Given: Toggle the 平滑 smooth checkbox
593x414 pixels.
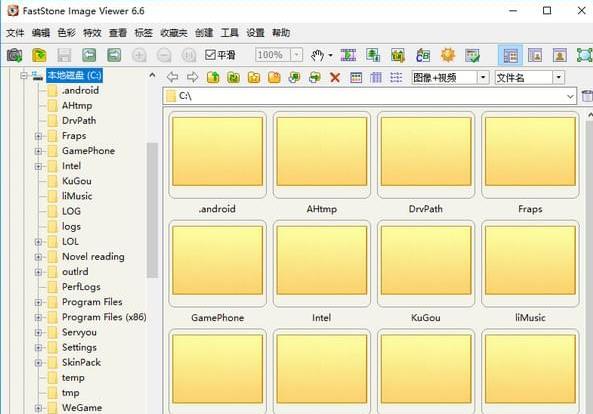Looking at the screenshot, I should pyautogui.click(x=210, y=55).
